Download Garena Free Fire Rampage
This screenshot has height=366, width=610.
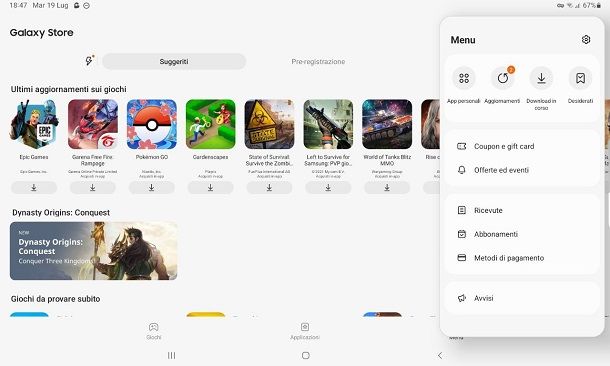tap(93, 187)
